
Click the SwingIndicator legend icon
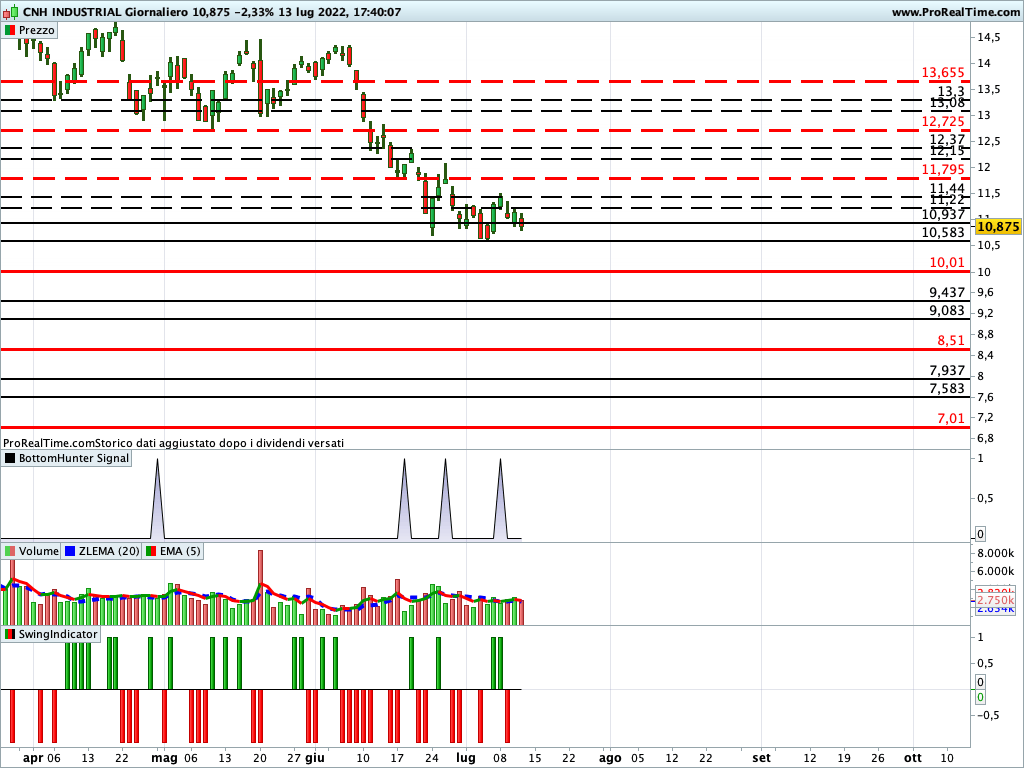coord(9,632)
